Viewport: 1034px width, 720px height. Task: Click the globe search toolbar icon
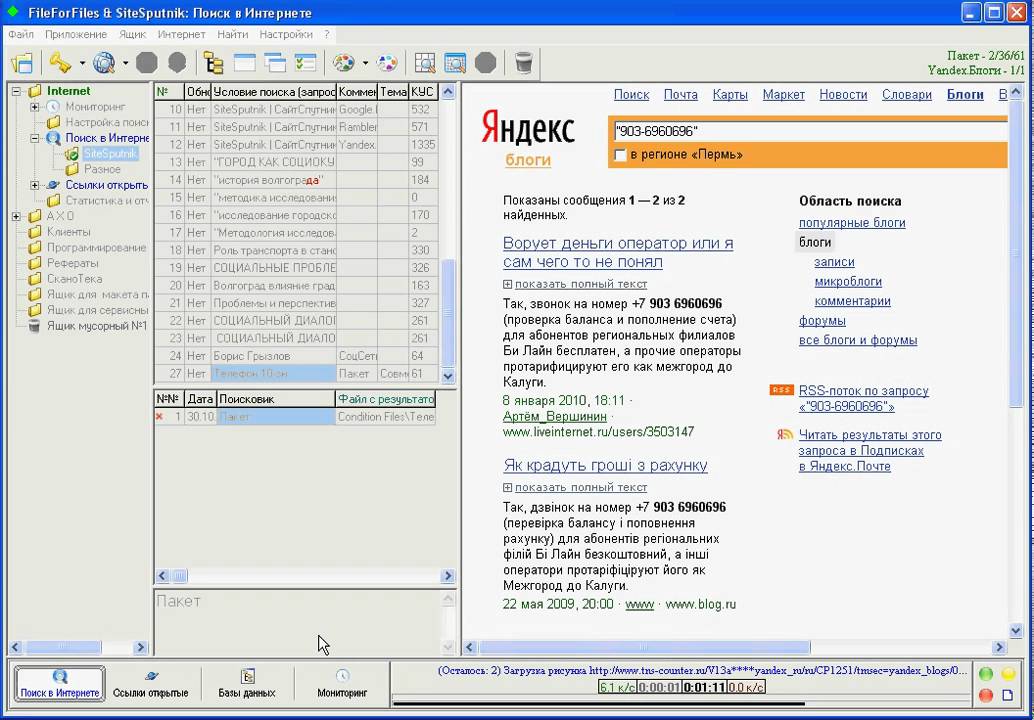pyautogui.click(x=104, y=63)
